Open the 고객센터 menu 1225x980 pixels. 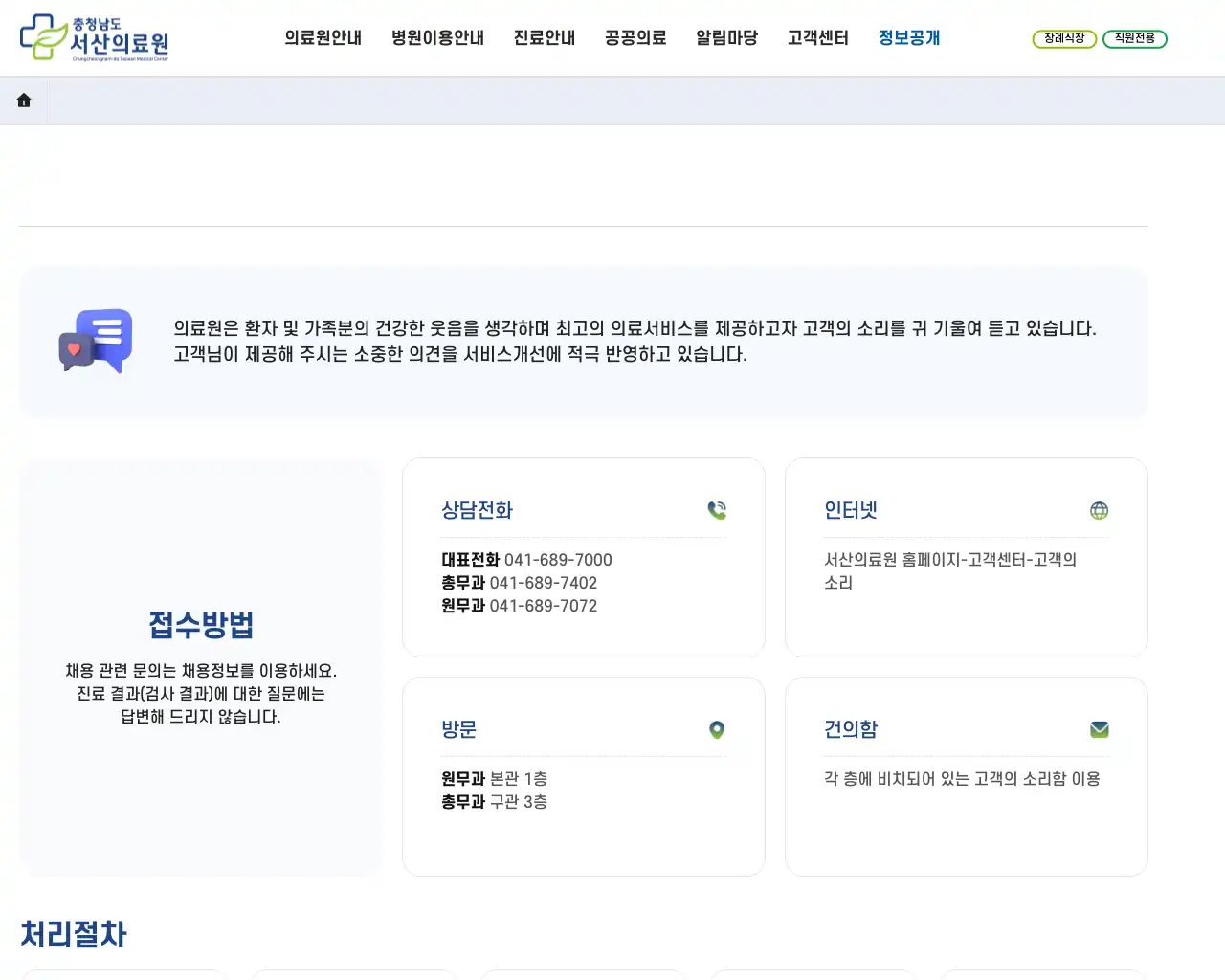tap(817, 38)
